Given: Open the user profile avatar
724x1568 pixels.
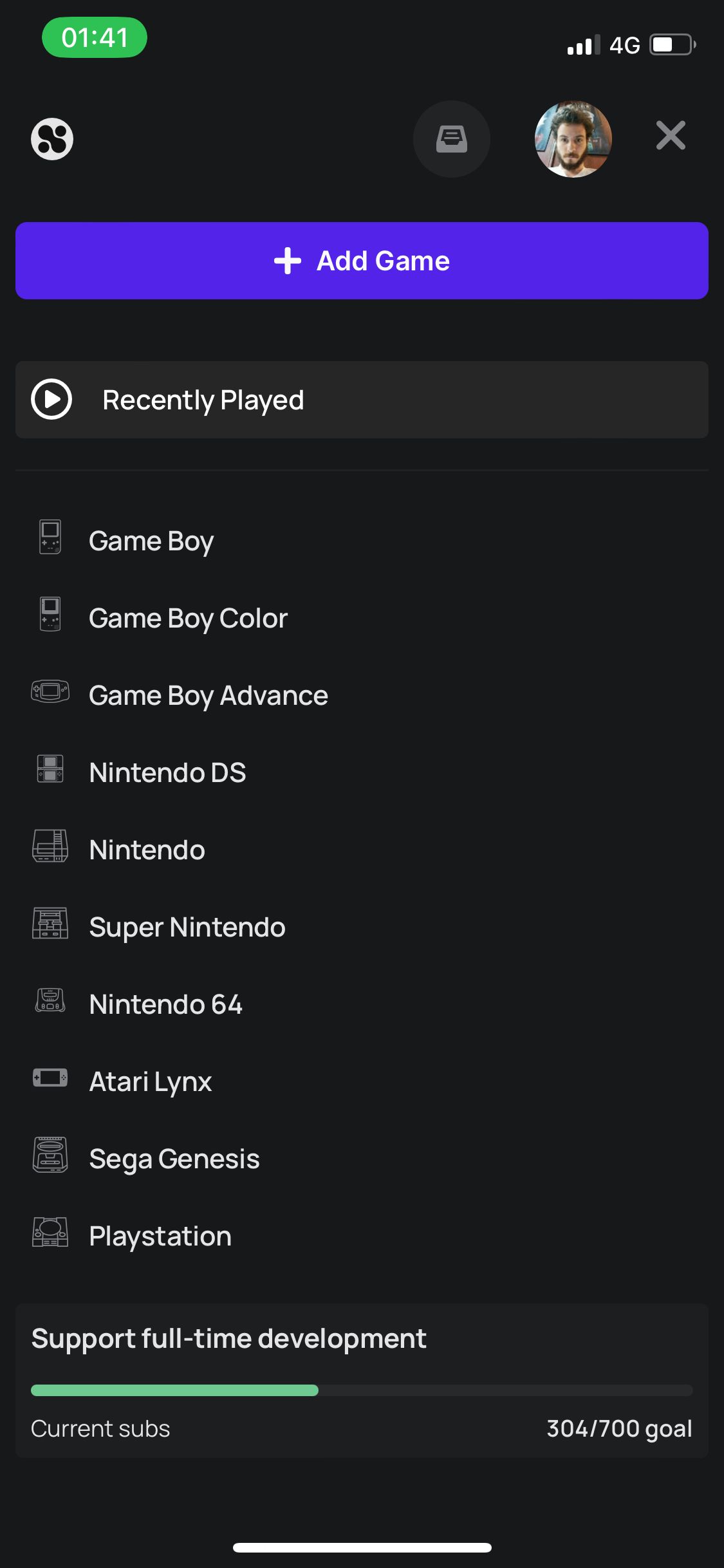Looking at the screenshot, I should click(x=573, y=139).
